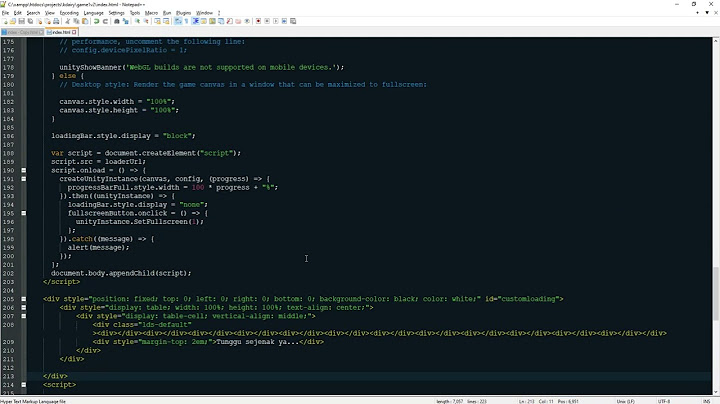Click the Redo arrow icon

point(105,21)
